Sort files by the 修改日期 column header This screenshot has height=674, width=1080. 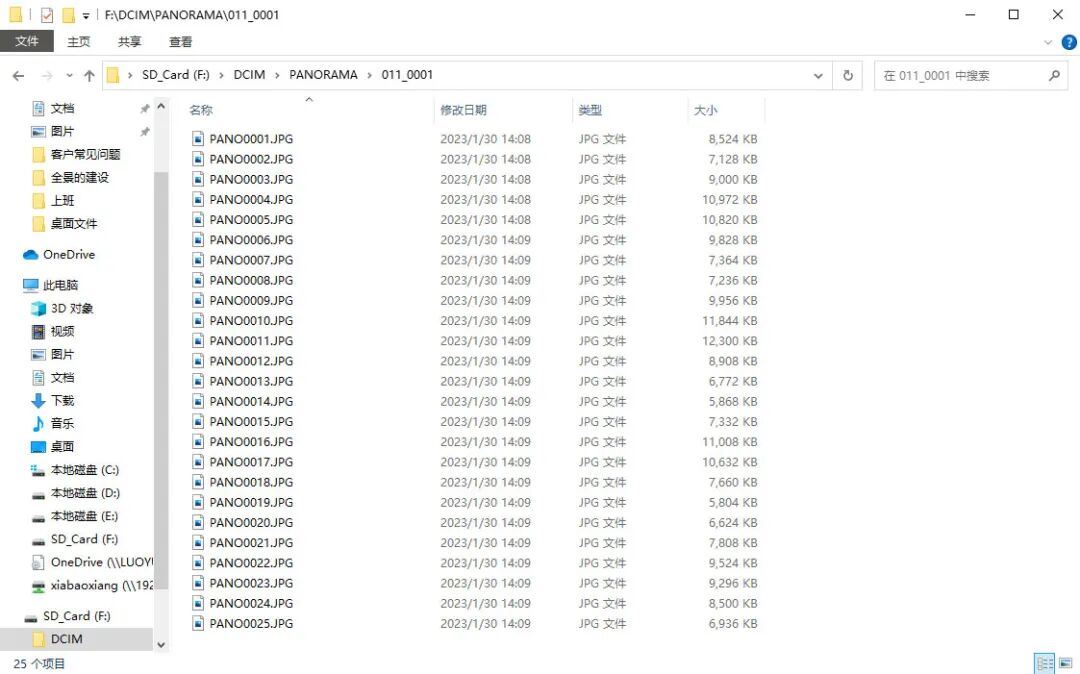[464, 110]
